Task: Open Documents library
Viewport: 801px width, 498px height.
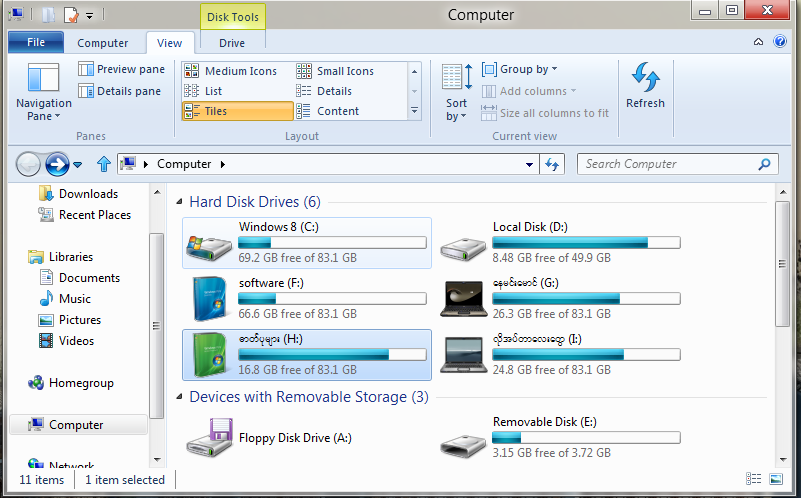Action: pyautogui.click(x=79, y=277)
